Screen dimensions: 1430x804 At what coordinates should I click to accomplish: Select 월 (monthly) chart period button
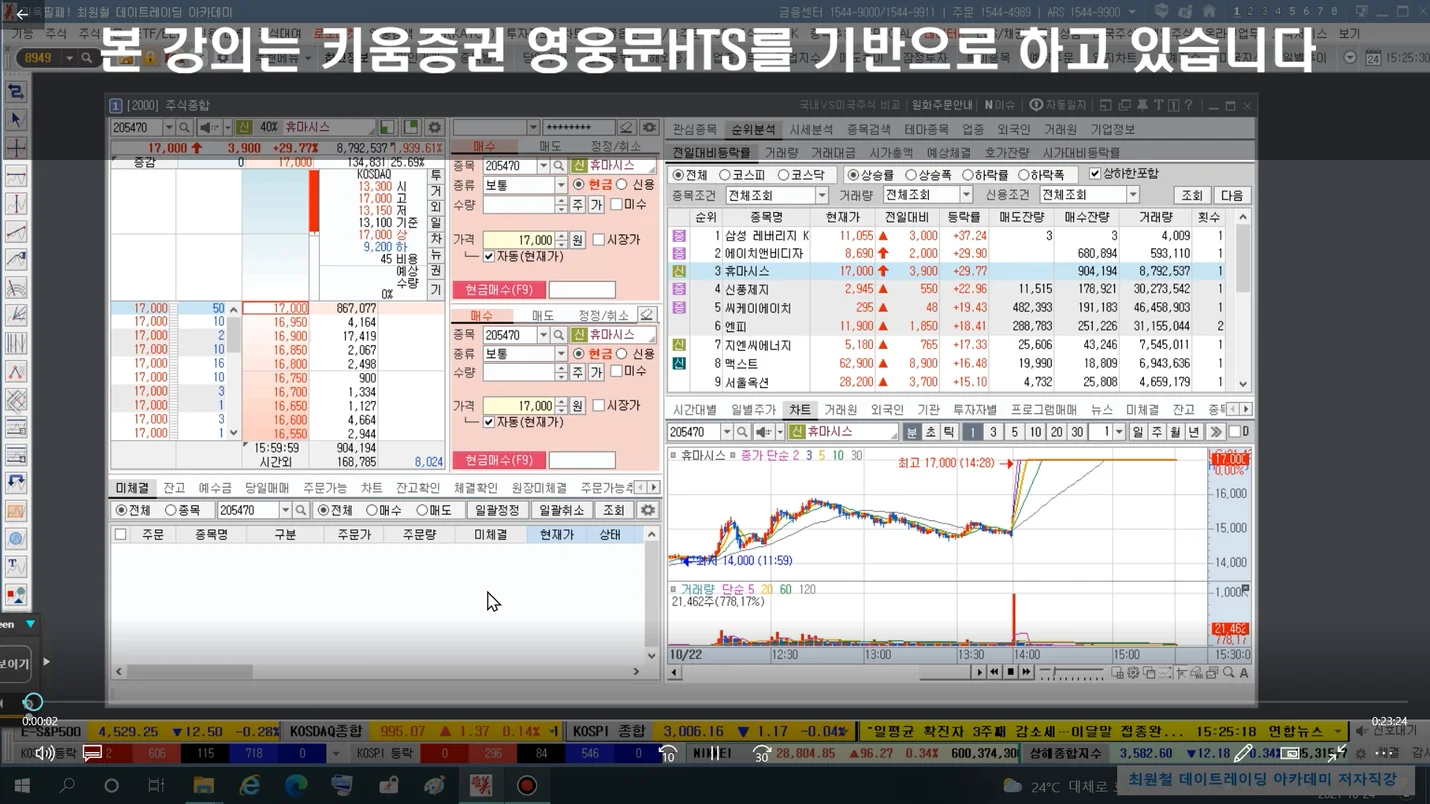click(1175, 432)
